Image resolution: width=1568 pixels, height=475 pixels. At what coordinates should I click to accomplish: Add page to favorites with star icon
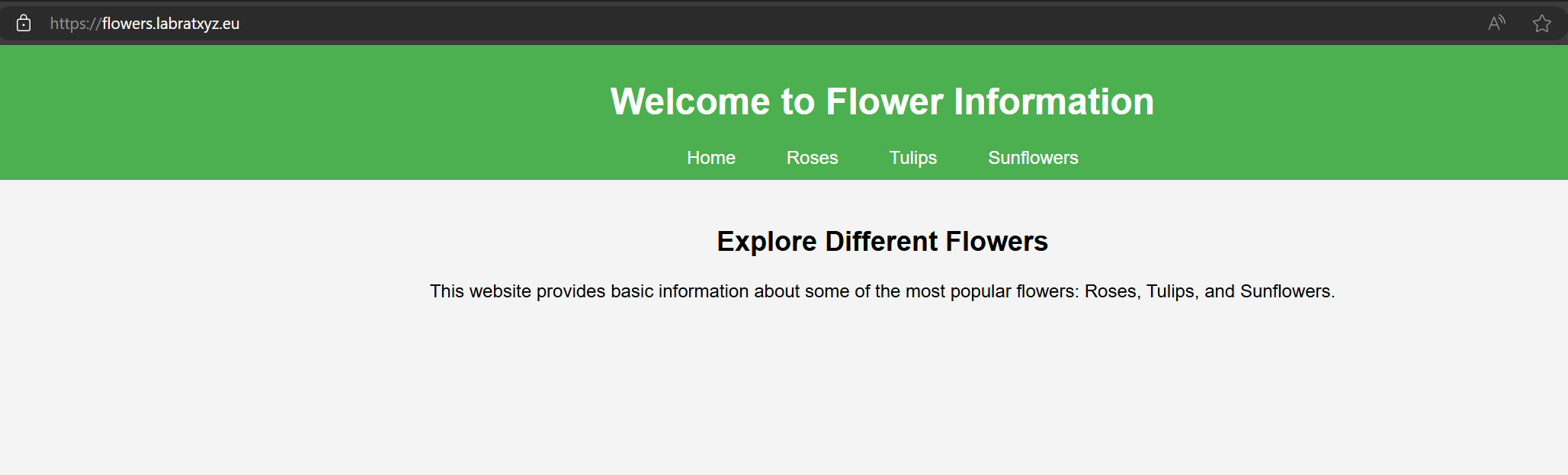(1541, 24)
